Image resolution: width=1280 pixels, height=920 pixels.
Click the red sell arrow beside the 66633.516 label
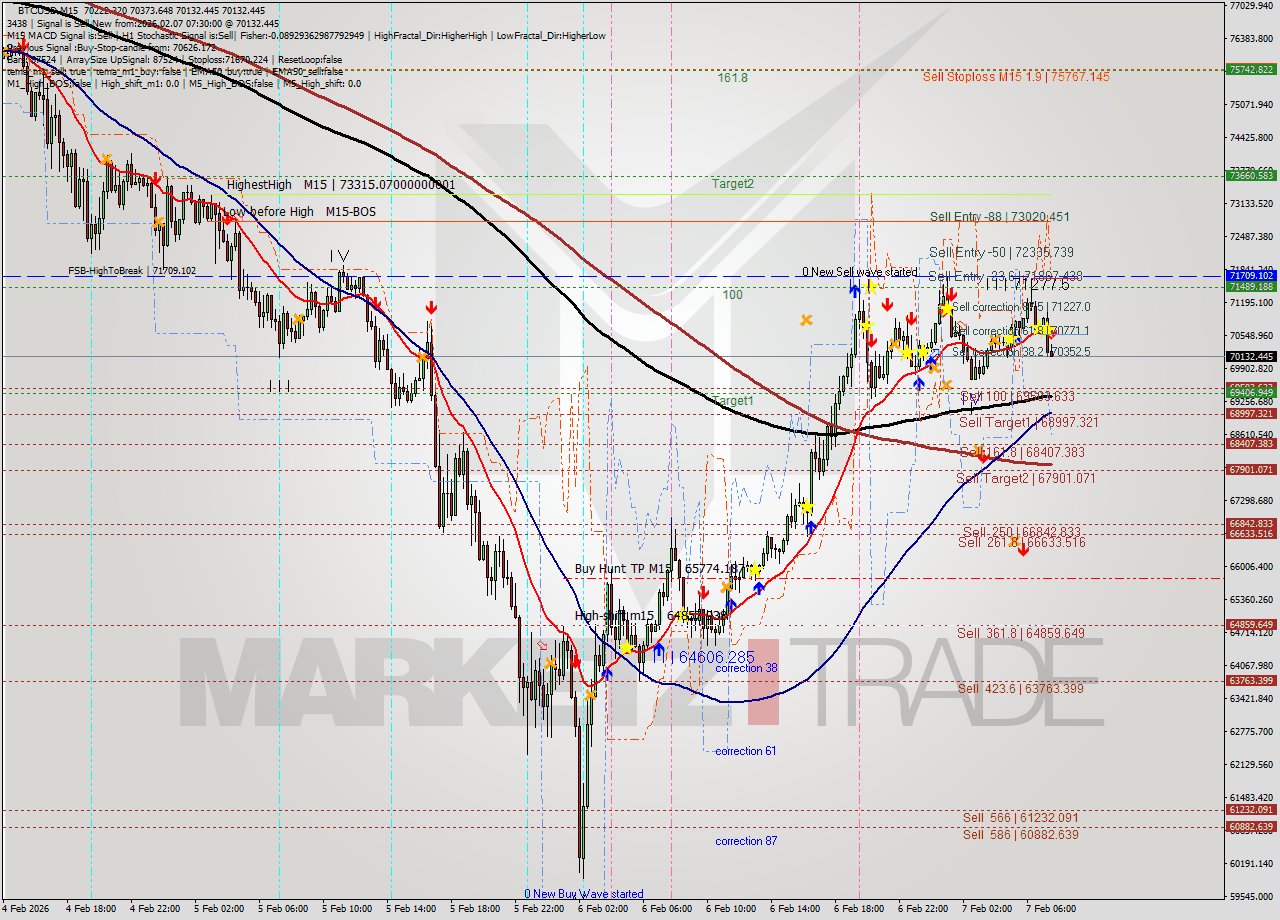pyautogui.click(x=1022, y=548)
